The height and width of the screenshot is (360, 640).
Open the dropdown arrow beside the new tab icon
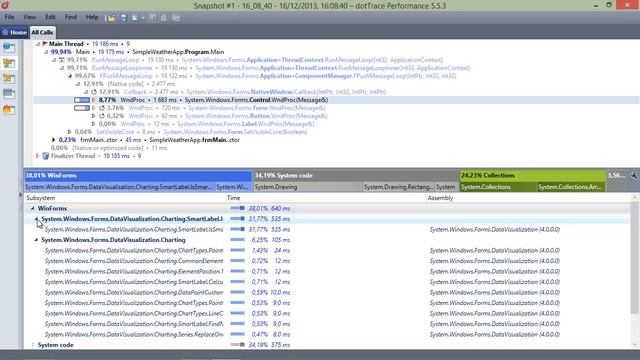click(x=143, y=18)
